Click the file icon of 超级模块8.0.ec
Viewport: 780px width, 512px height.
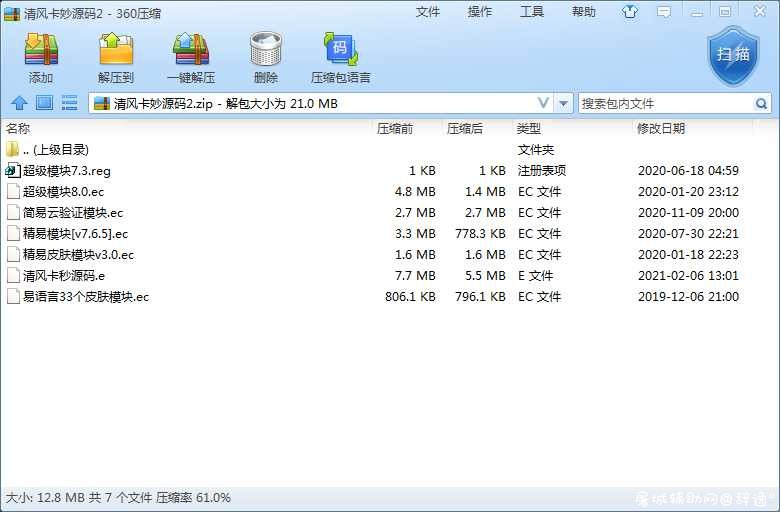[x=13, y=192]
